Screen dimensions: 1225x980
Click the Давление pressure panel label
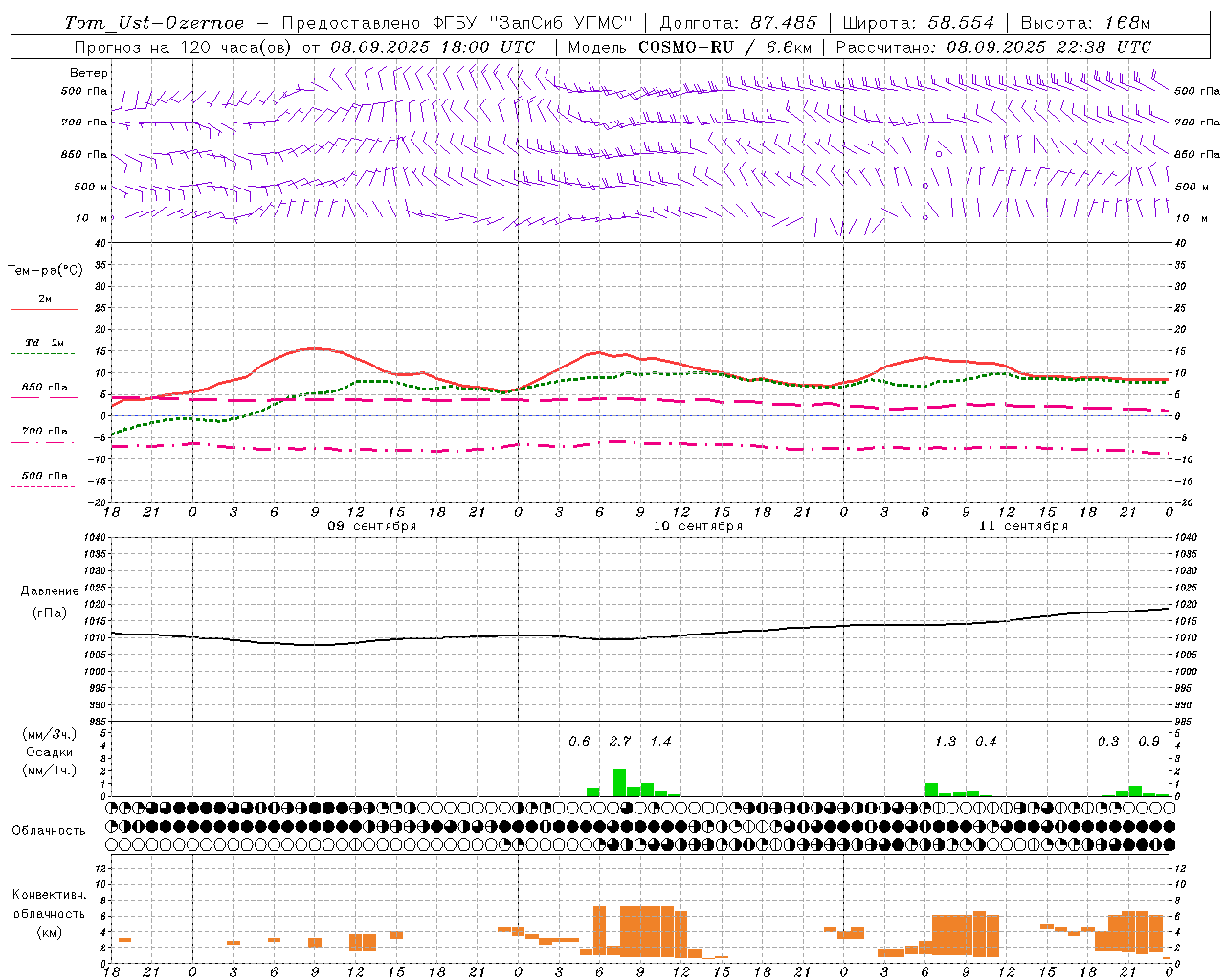click(x=50, y=591)
